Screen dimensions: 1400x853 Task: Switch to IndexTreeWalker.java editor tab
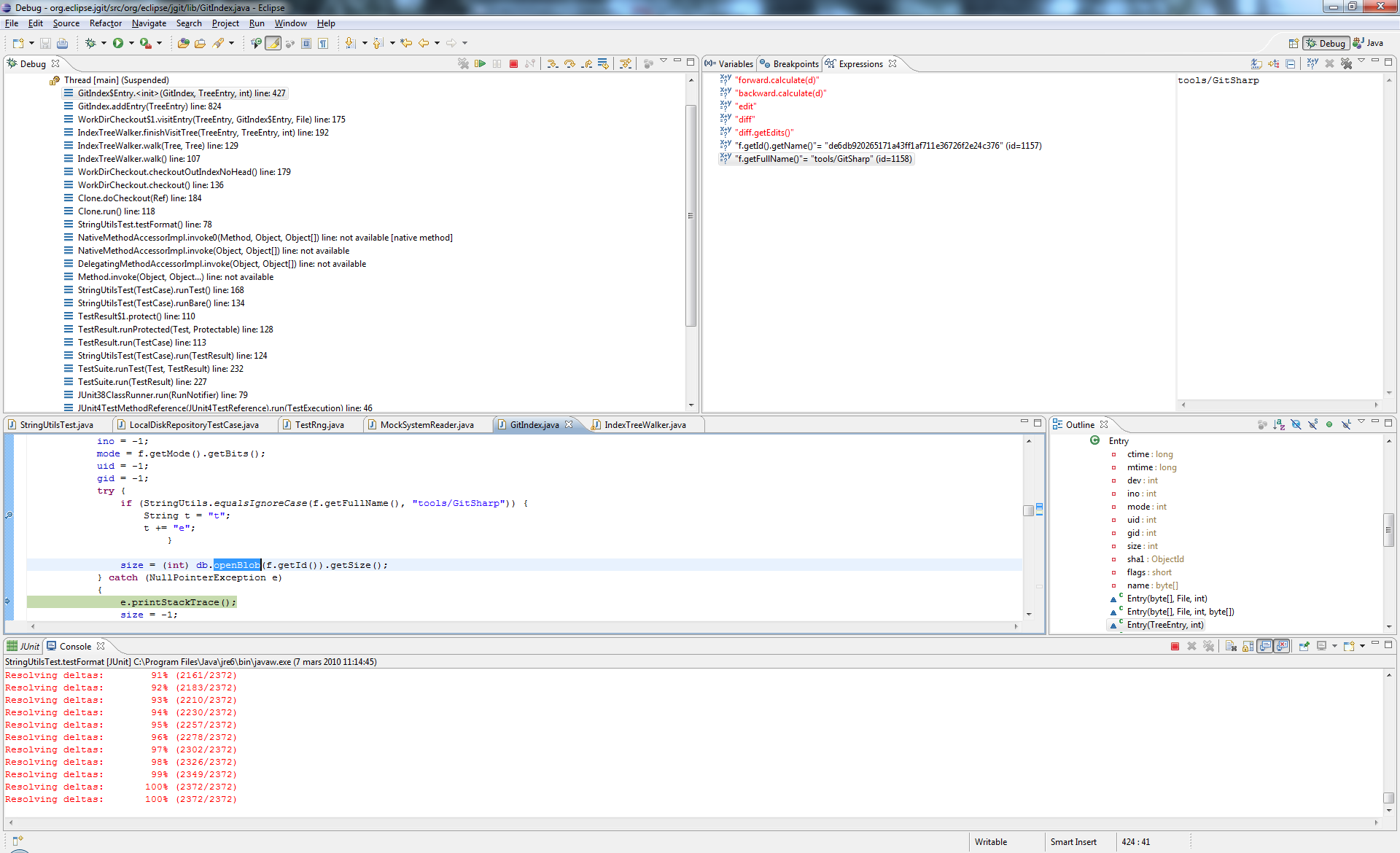pyautogui.click(x=645, y=425)
